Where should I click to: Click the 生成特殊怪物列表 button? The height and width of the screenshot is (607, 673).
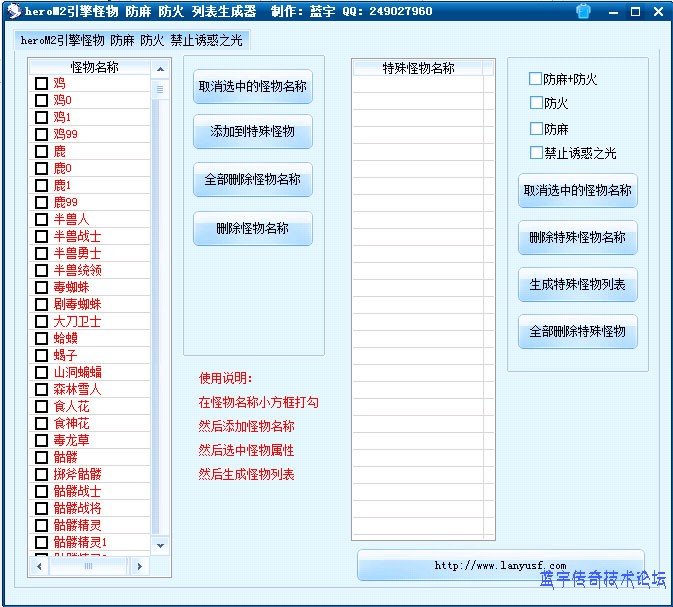point(577,285)
